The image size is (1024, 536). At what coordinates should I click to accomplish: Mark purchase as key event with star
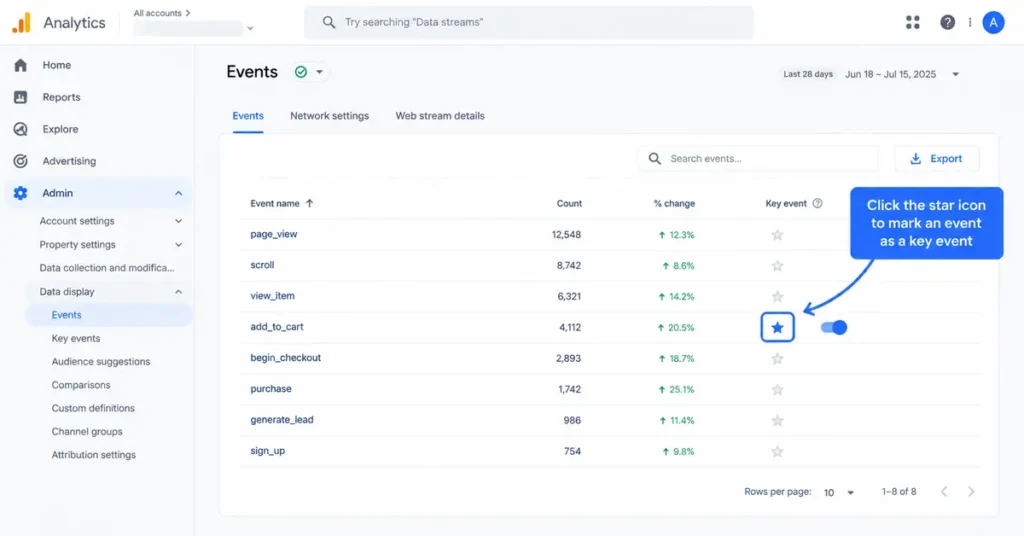[777, 390]
